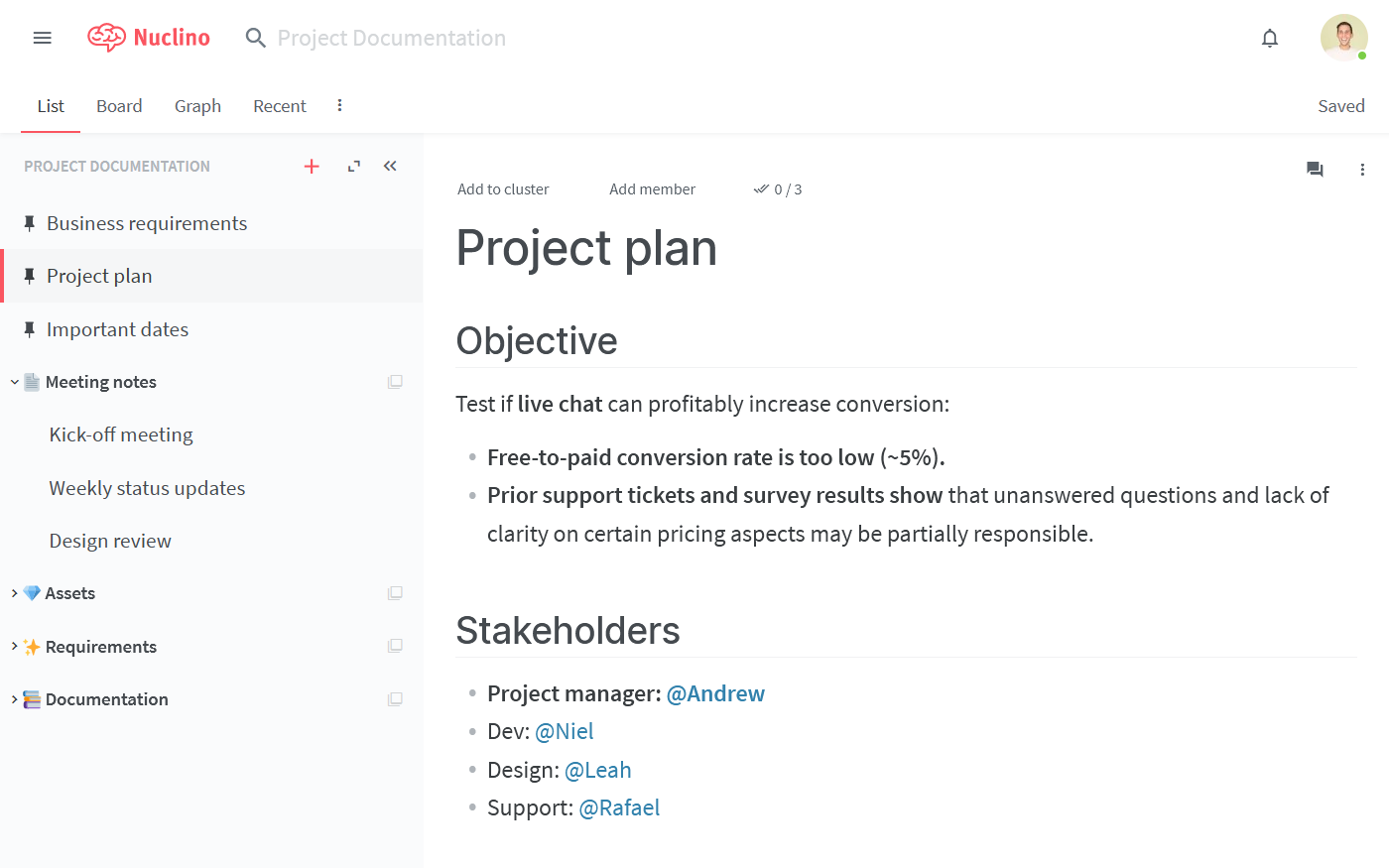Expand the sidebar to full screen view
Image resolution: width=1389 pixels, height=868 pixels.
pos(353,166)
